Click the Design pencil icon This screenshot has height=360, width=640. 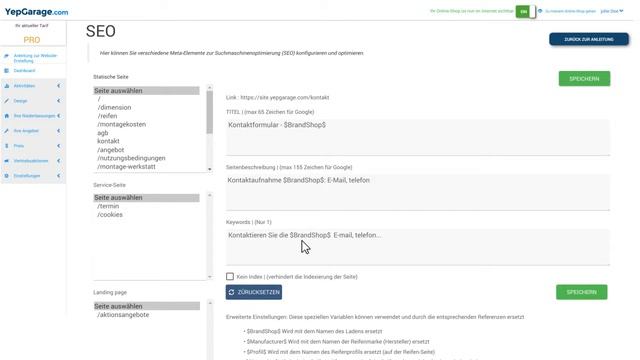[x=7, y=101]
